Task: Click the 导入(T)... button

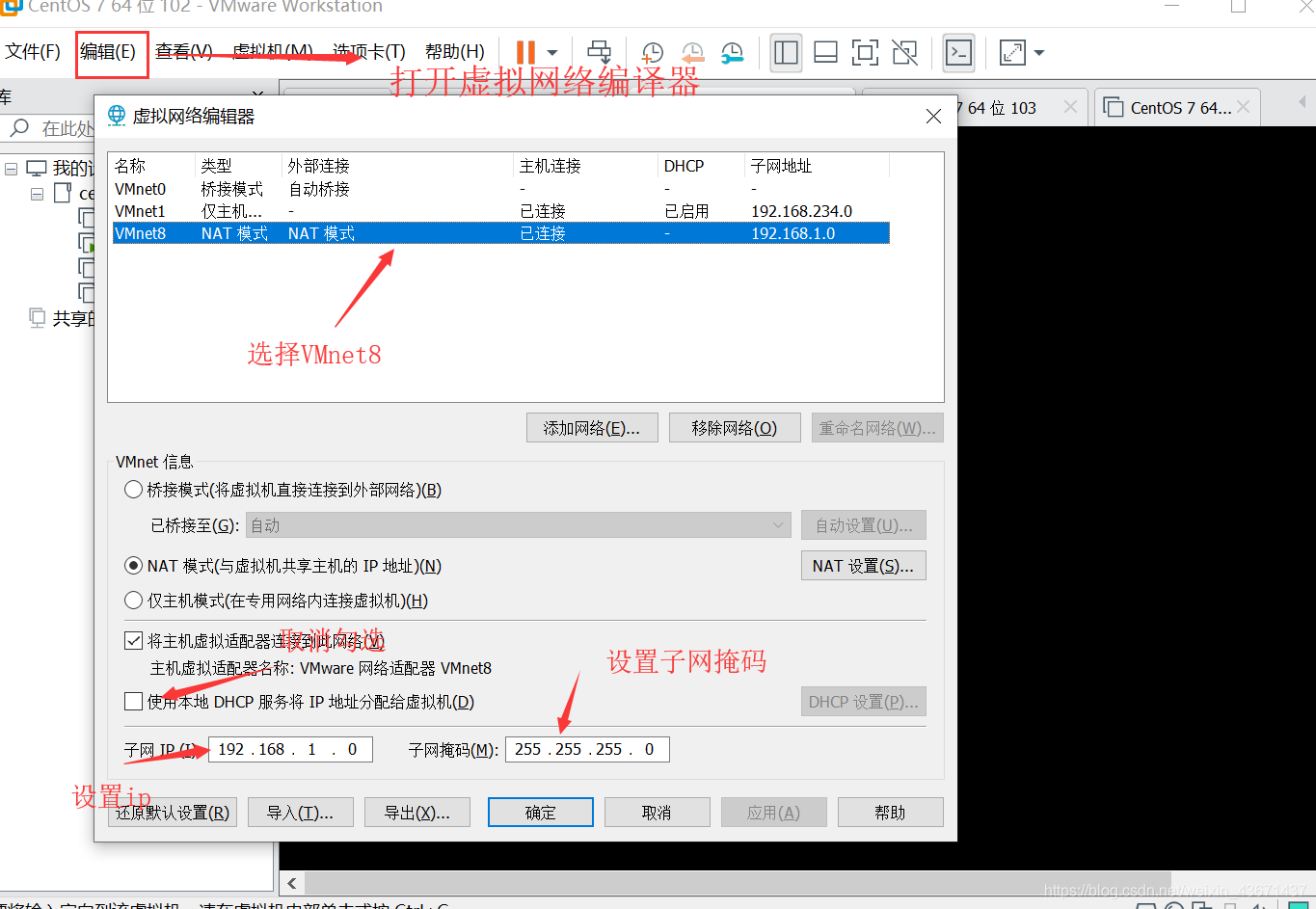Action: coord(301,813)
